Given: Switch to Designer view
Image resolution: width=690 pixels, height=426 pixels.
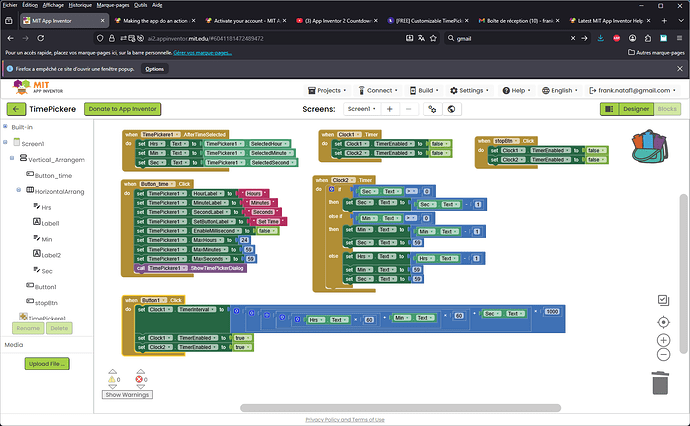Looking at the screenshot, I should click(637, 109).
